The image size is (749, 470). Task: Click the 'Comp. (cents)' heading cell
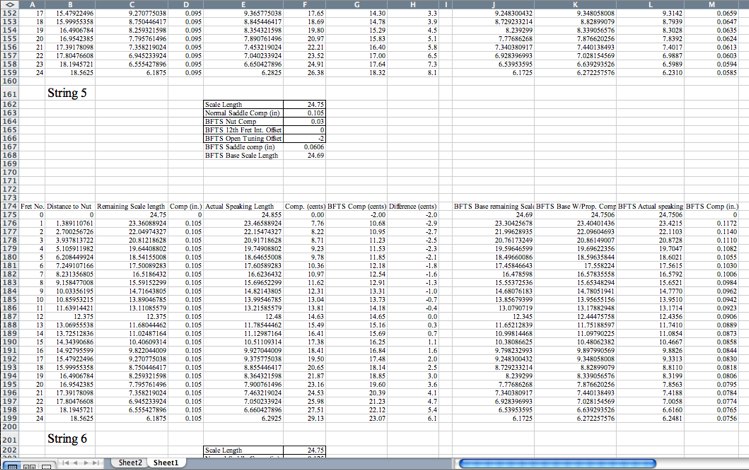304,206
